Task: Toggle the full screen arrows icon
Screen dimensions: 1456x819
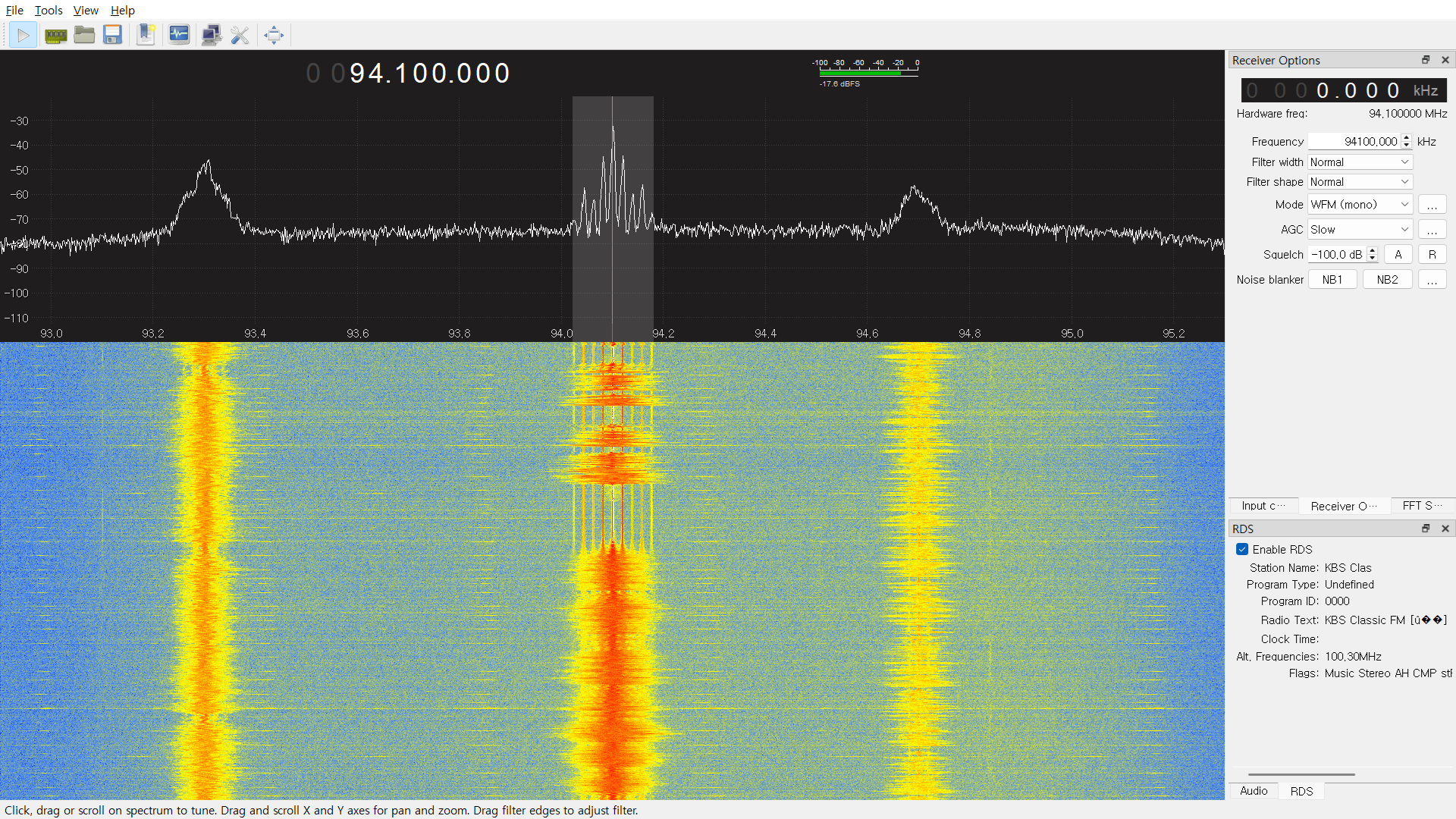Action: (274, 35)
